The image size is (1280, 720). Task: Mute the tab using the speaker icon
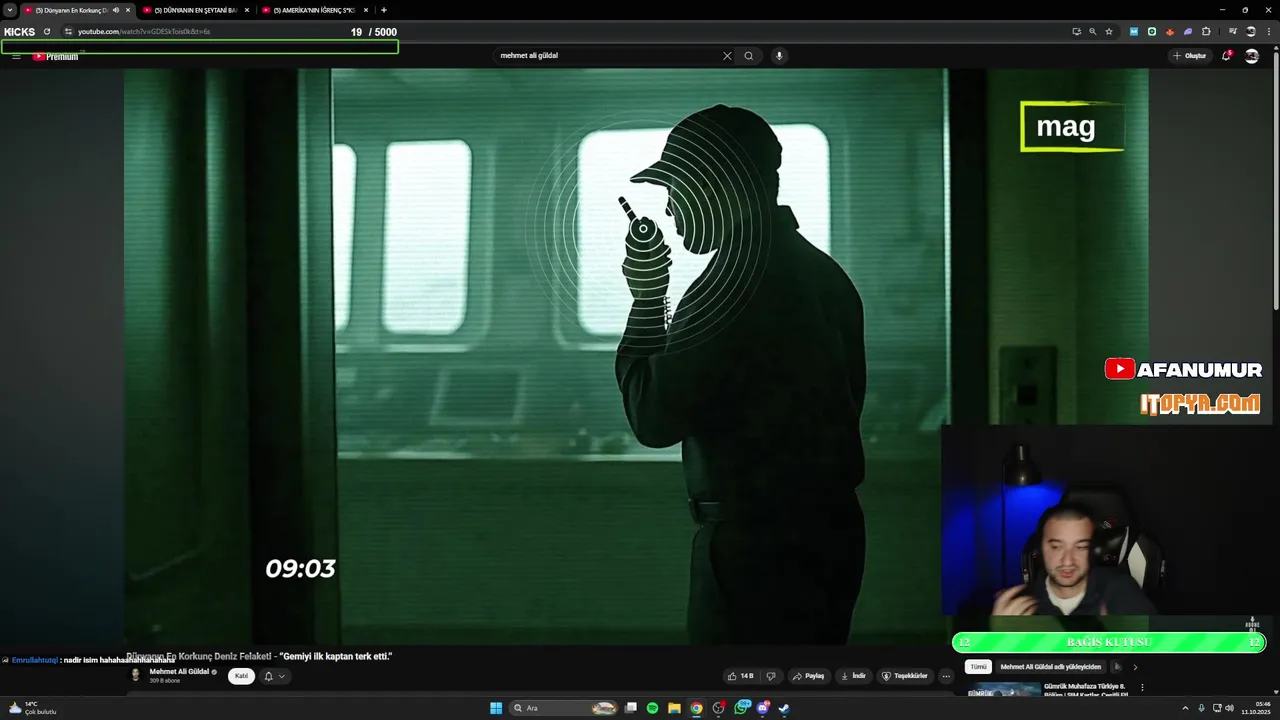tap(116, 10)
